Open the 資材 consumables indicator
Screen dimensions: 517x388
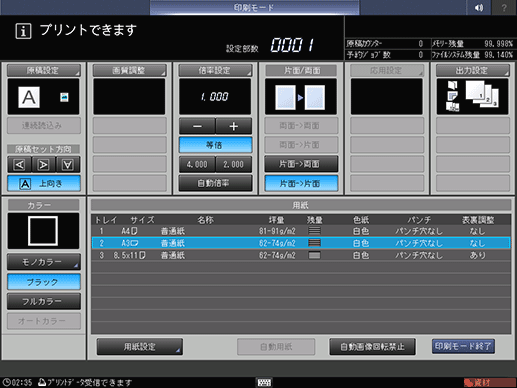click(x=489, y=383)
